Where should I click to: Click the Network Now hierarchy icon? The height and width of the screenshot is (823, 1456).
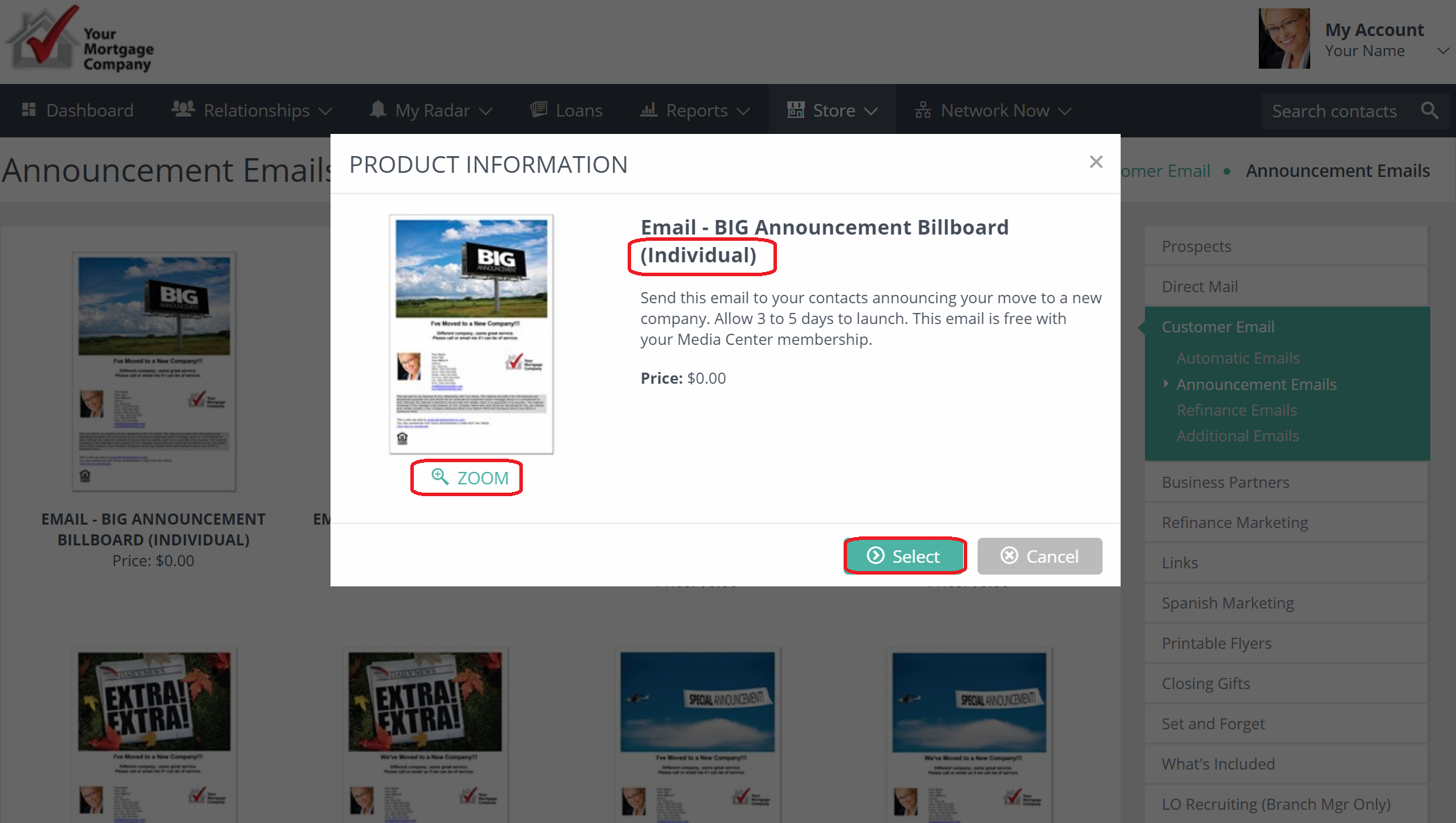pyautogui.click(x=923, y=110)
